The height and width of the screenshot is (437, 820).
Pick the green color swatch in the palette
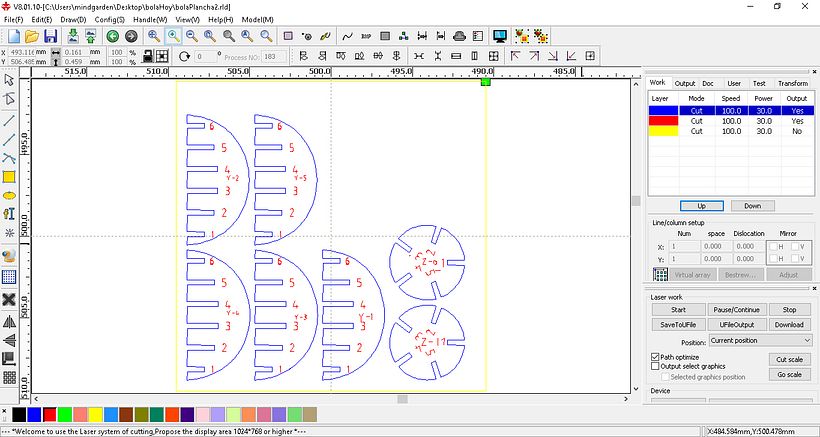click(x=64, y=415)
